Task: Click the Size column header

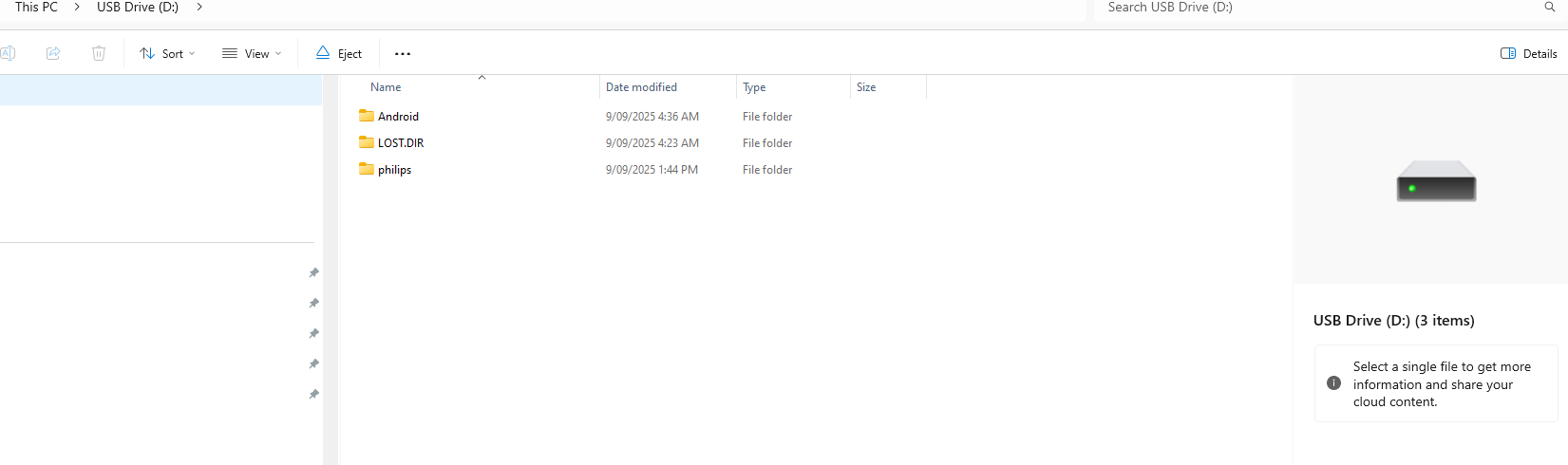Action: (866, 87)
